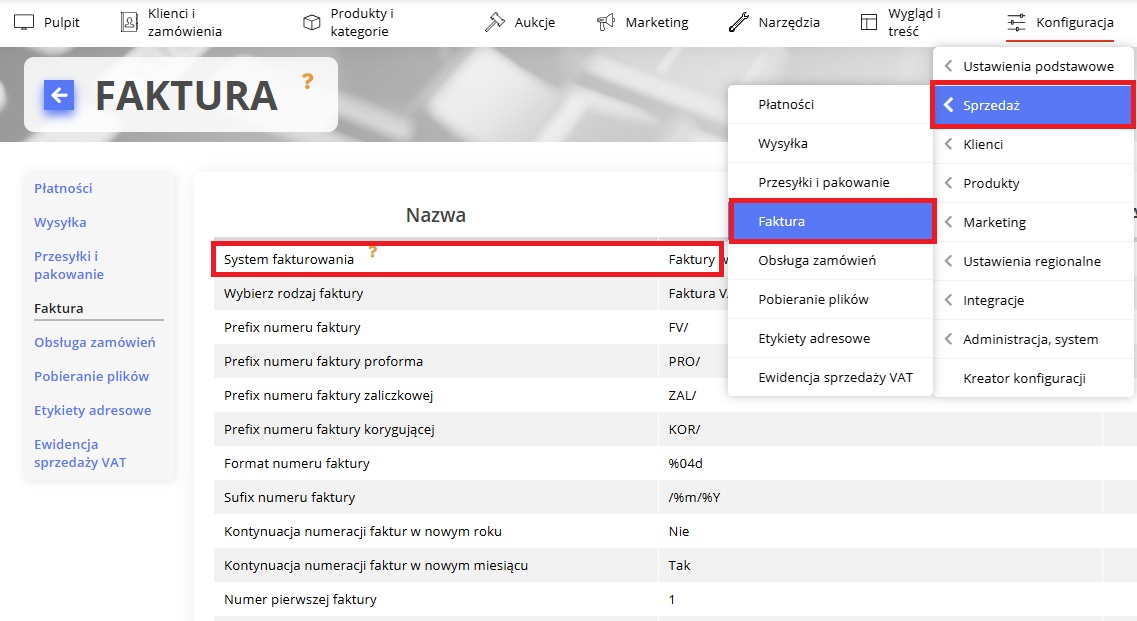
Task: Open Ewidencja sprzedaży VAT sidebar link
Action: [80, 453]
